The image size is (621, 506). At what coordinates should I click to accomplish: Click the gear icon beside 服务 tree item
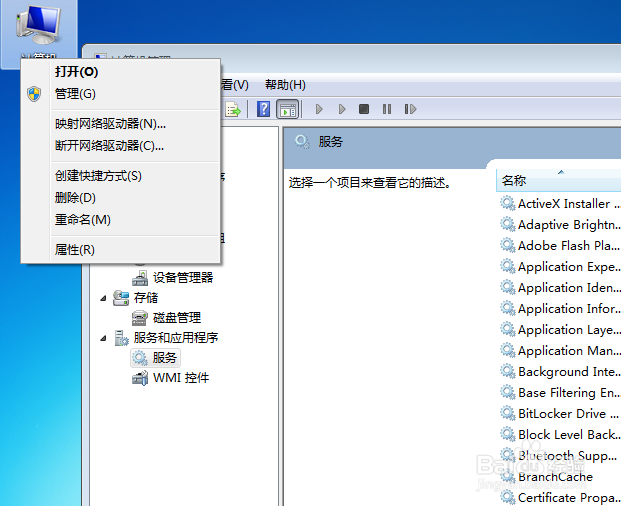tap(140, 358)
